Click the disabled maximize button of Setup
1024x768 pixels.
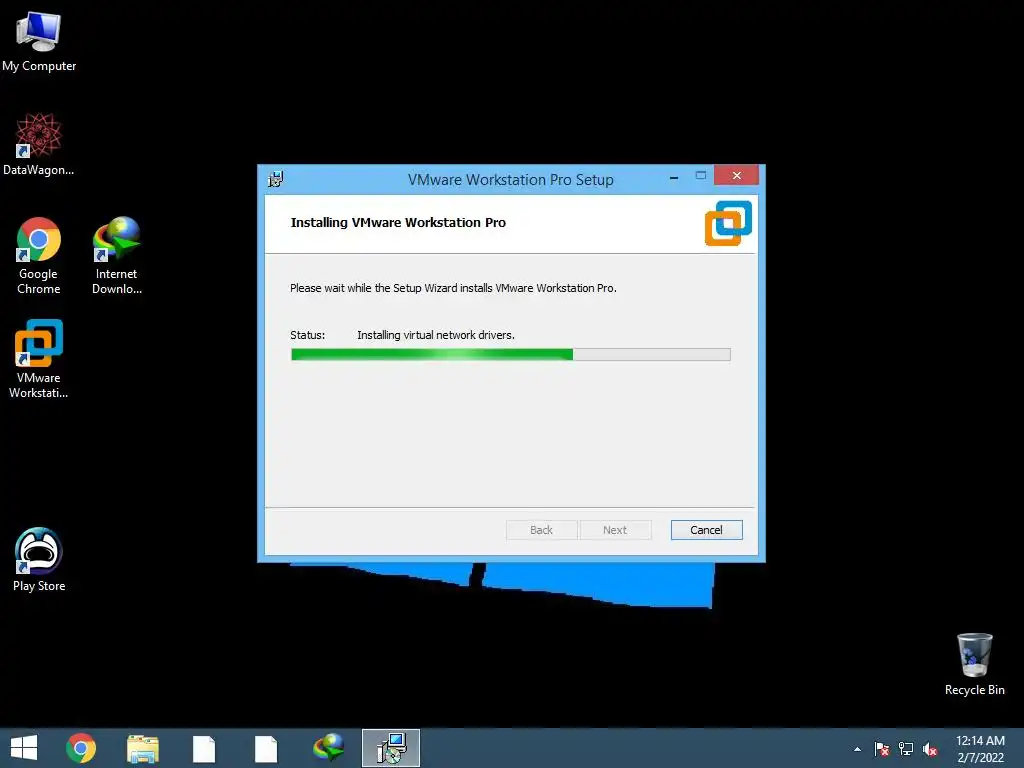(x=701, y=176)
